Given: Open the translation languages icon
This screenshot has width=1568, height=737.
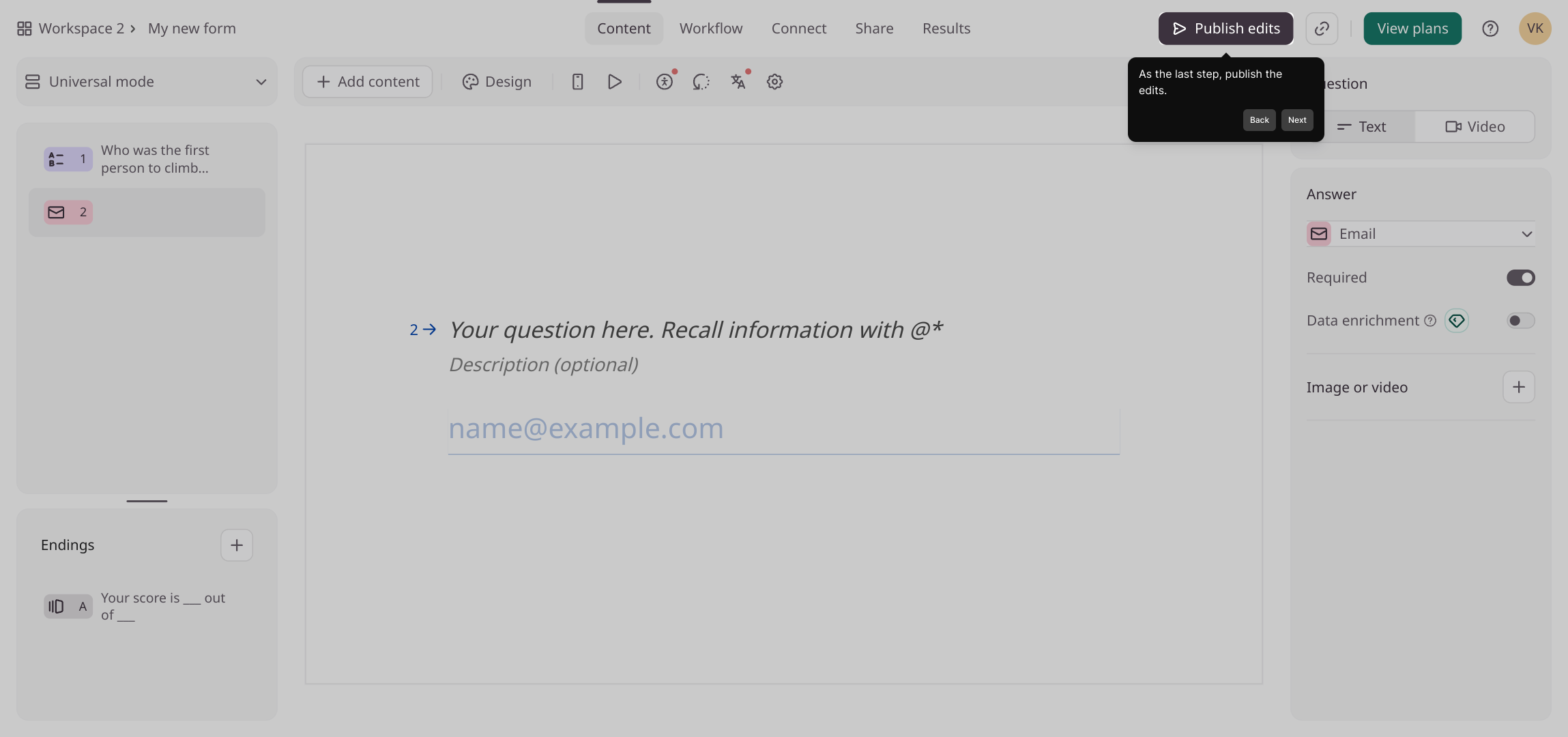Looking at the screenshot, I should pyautogui.click(x=738, y=82).
